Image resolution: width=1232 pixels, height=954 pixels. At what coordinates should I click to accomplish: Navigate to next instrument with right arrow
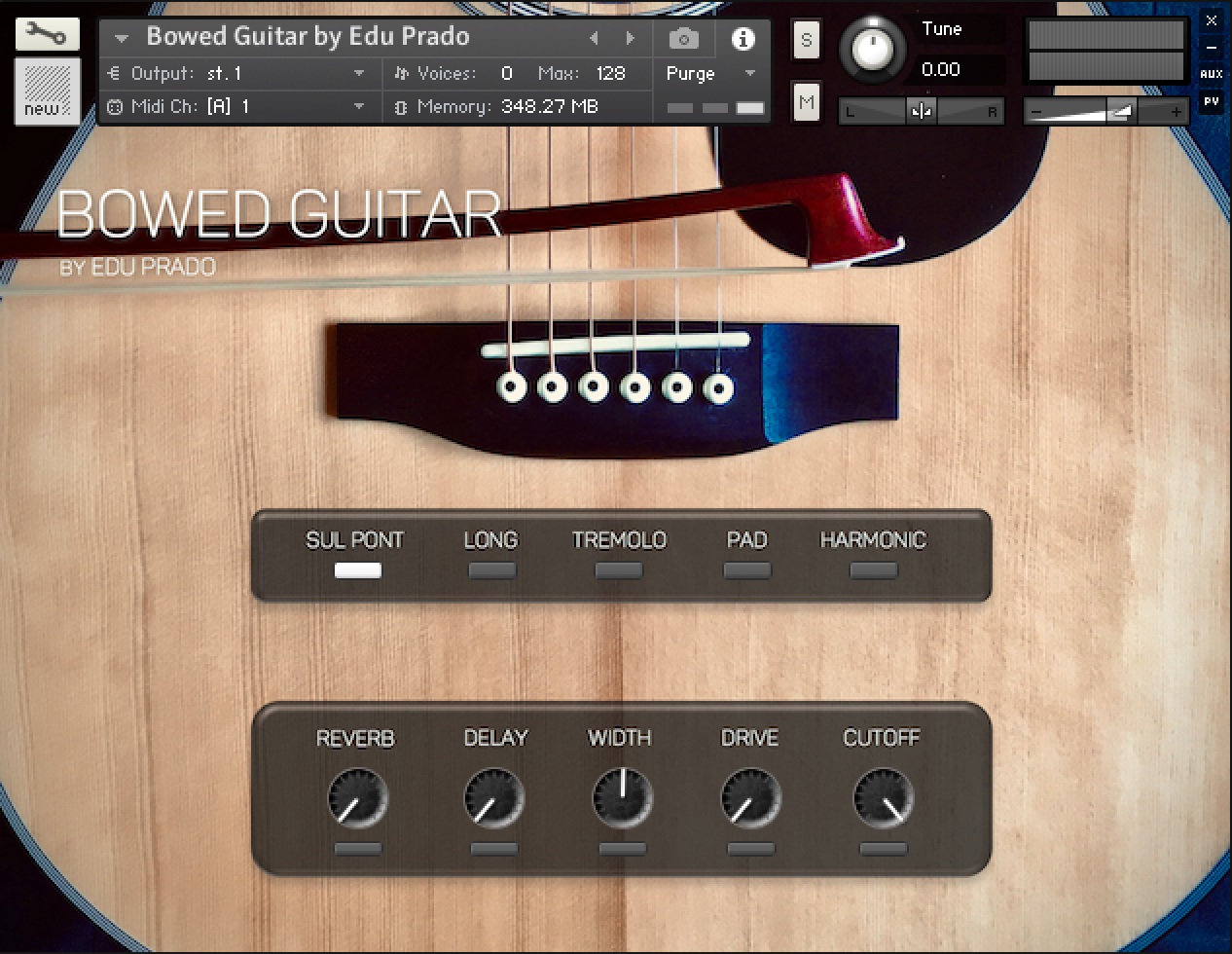tap(631, 38)
